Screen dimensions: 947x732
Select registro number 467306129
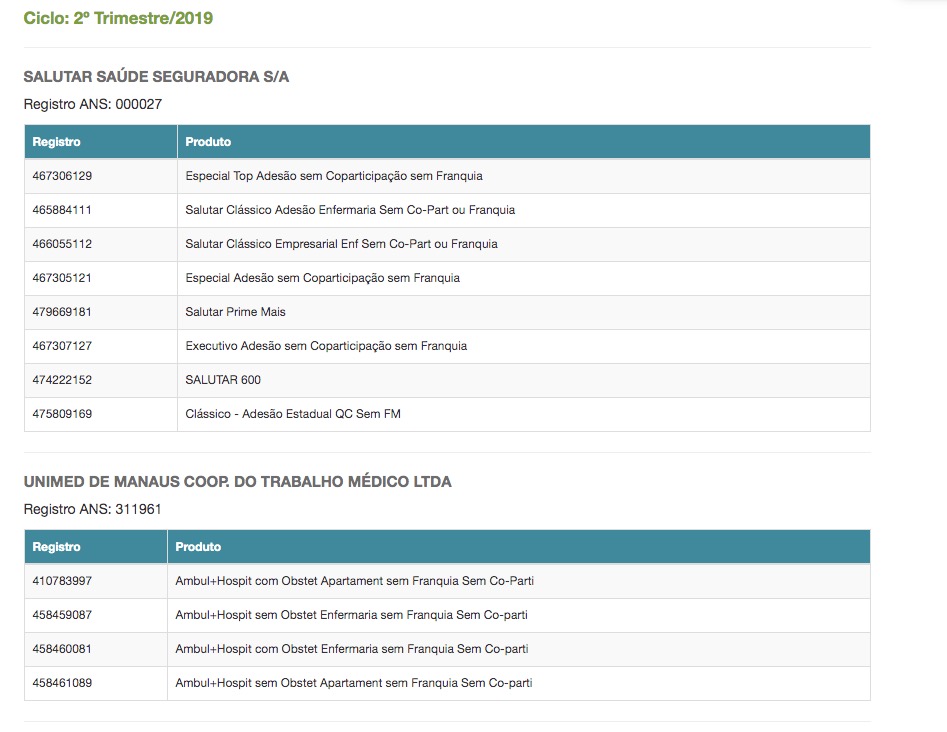point(62,176)
